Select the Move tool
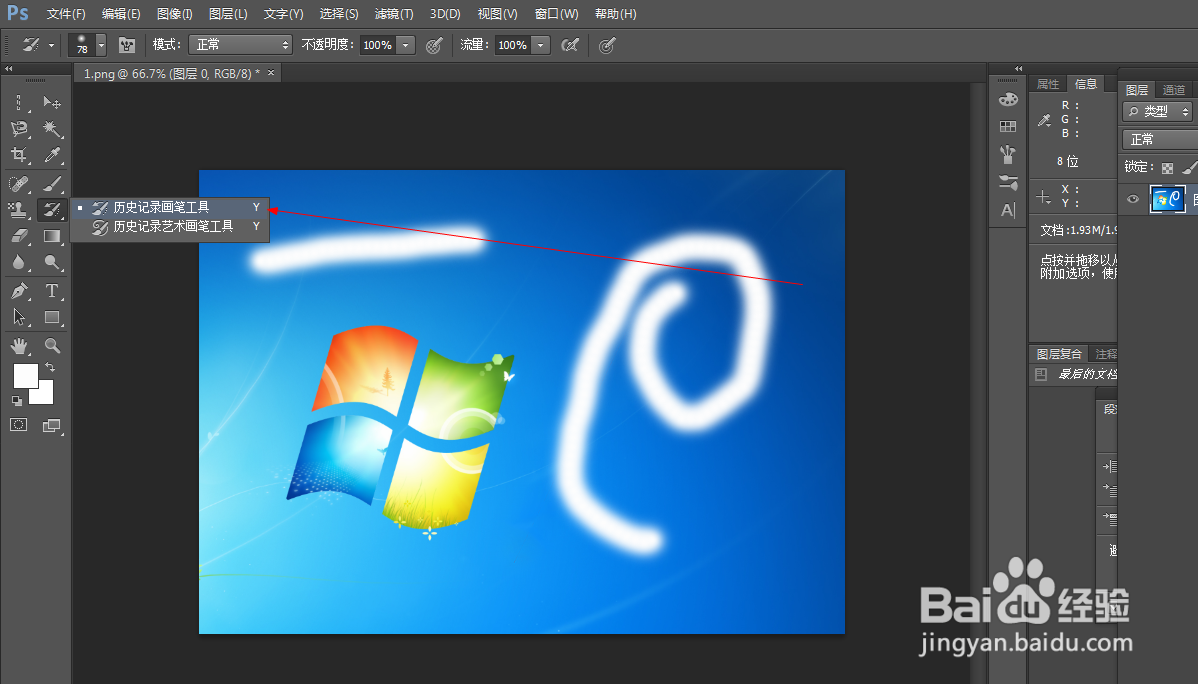 (x=52, y=102)
